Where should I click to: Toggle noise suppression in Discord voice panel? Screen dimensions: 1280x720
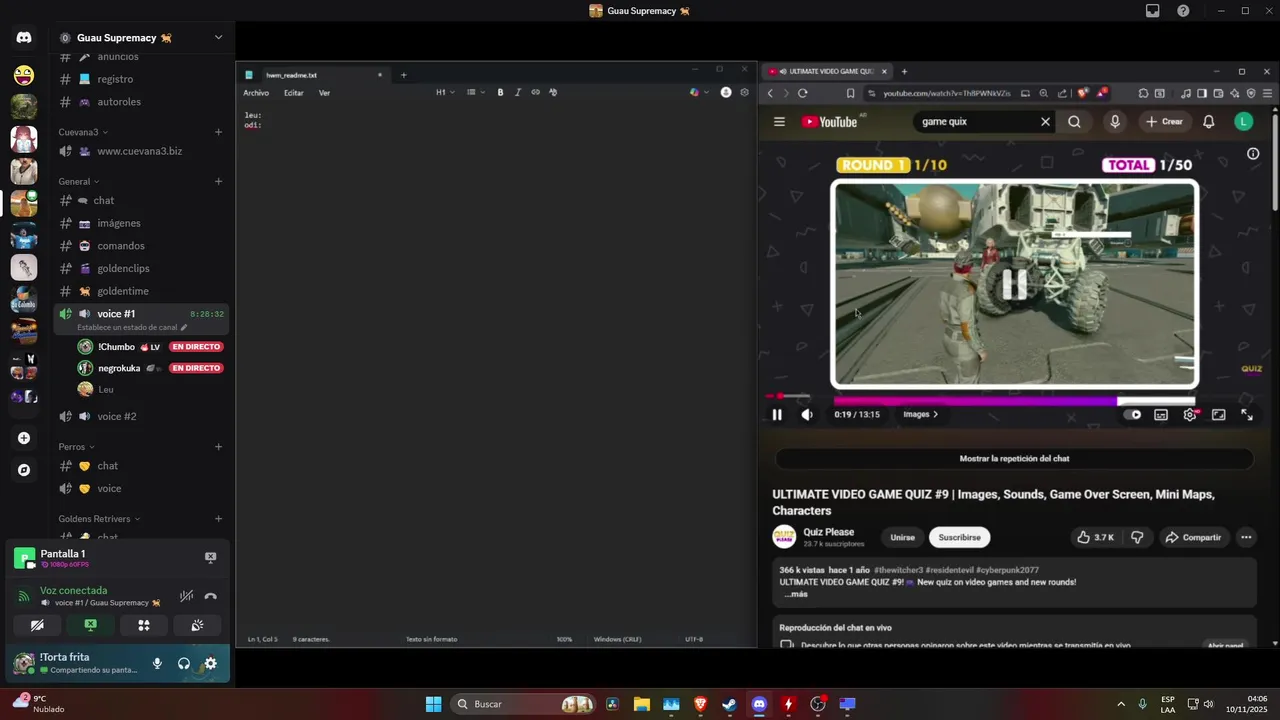[186, 596]
